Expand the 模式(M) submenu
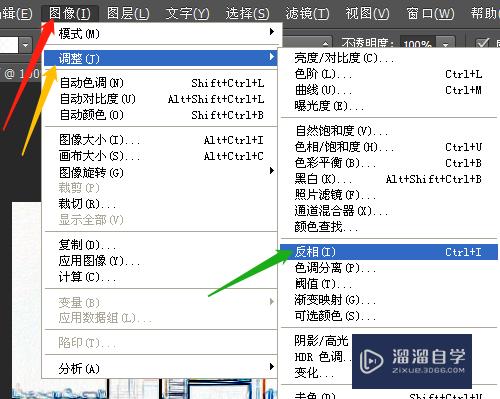This screenshot has height=399, width=500. pyautogui.click(x=161, y=33)
